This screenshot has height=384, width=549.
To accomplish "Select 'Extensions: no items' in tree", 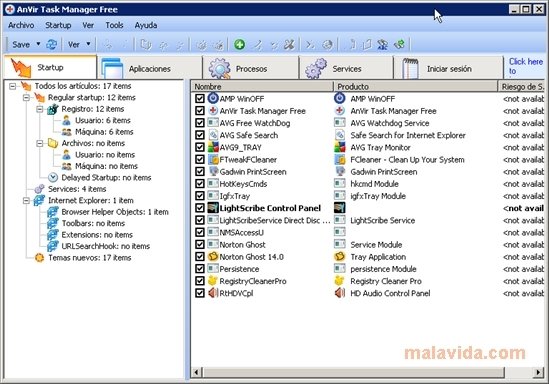I will pyautogui.click(x=97, y=235).
